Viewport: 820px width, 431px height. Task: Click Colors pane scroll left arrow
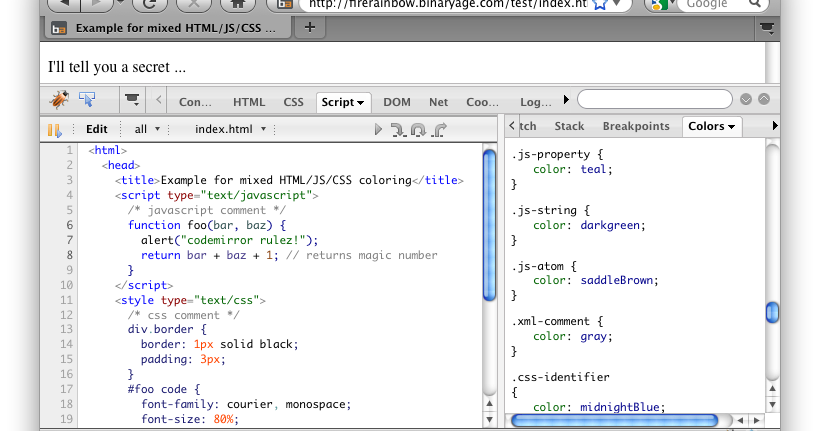point(740,420)
